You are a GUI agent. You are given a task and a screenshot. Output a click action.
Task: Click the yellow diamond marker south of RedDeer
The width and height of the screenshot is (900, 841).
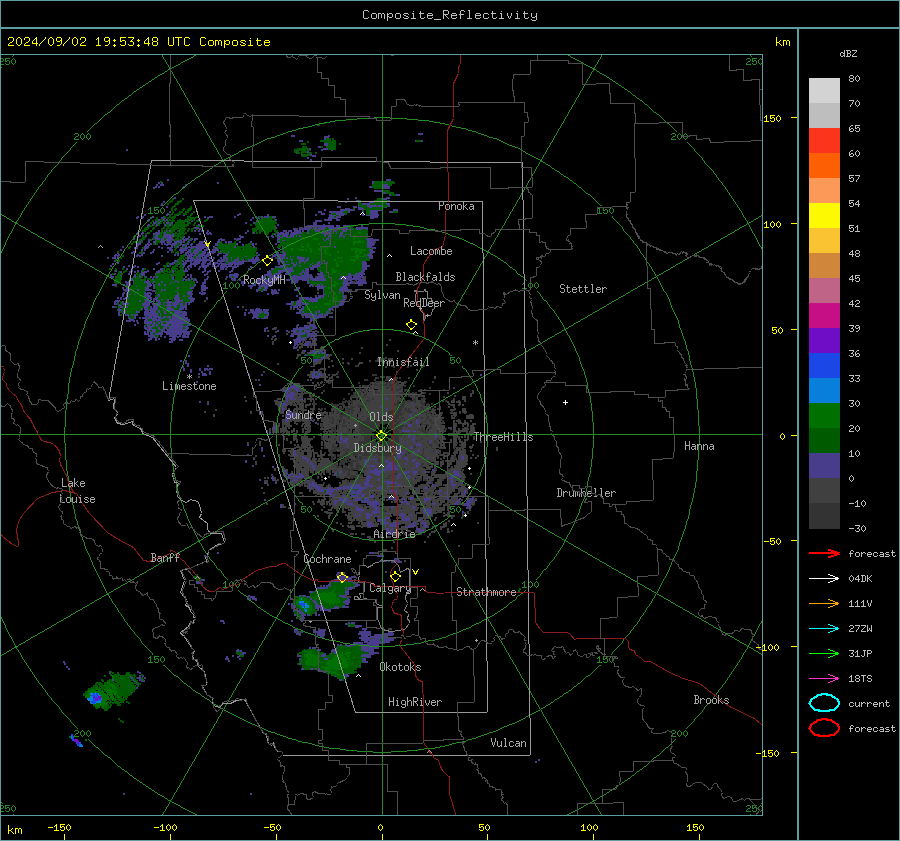pos(411,325)
